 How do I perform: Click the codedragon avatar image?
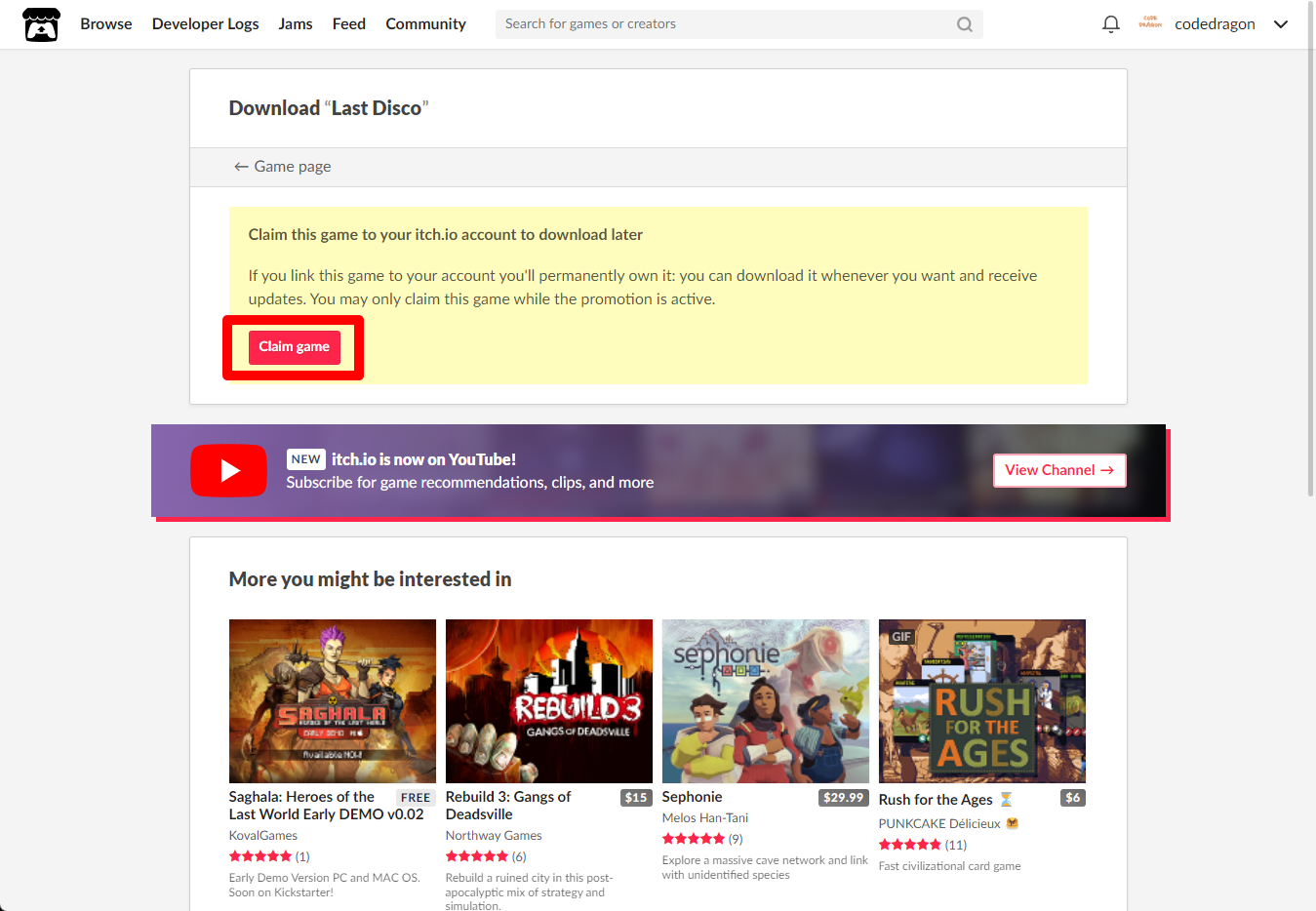click(1150, 23)
